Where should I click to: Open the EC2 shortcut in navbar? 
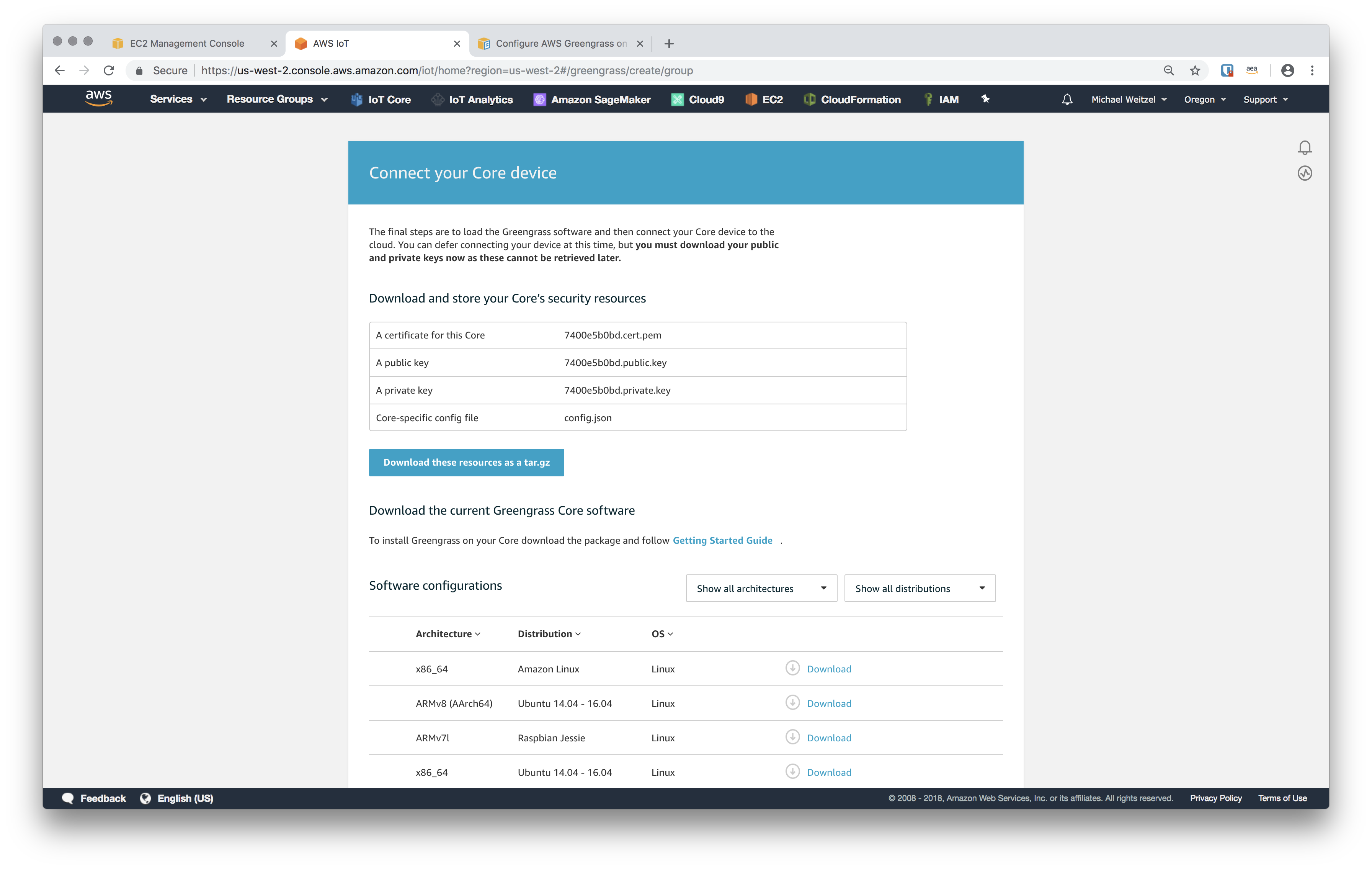point(763,99)
